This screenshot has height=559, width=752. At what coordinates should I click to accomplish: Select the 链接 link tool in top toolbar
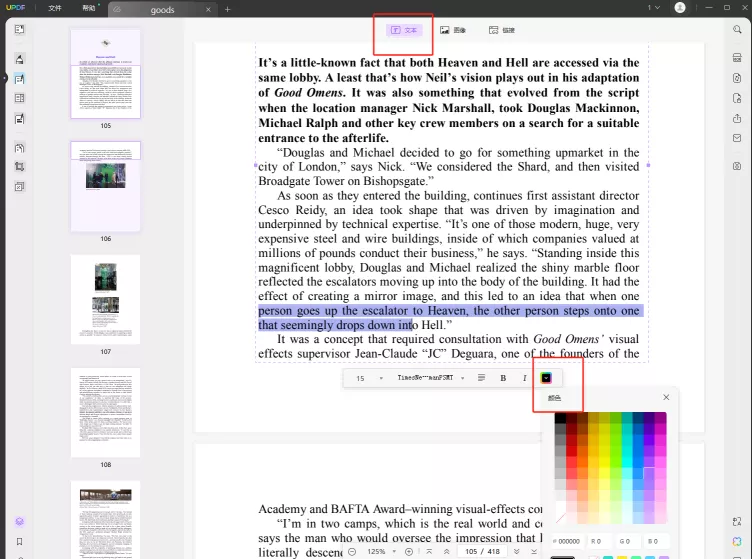[502, 30]
